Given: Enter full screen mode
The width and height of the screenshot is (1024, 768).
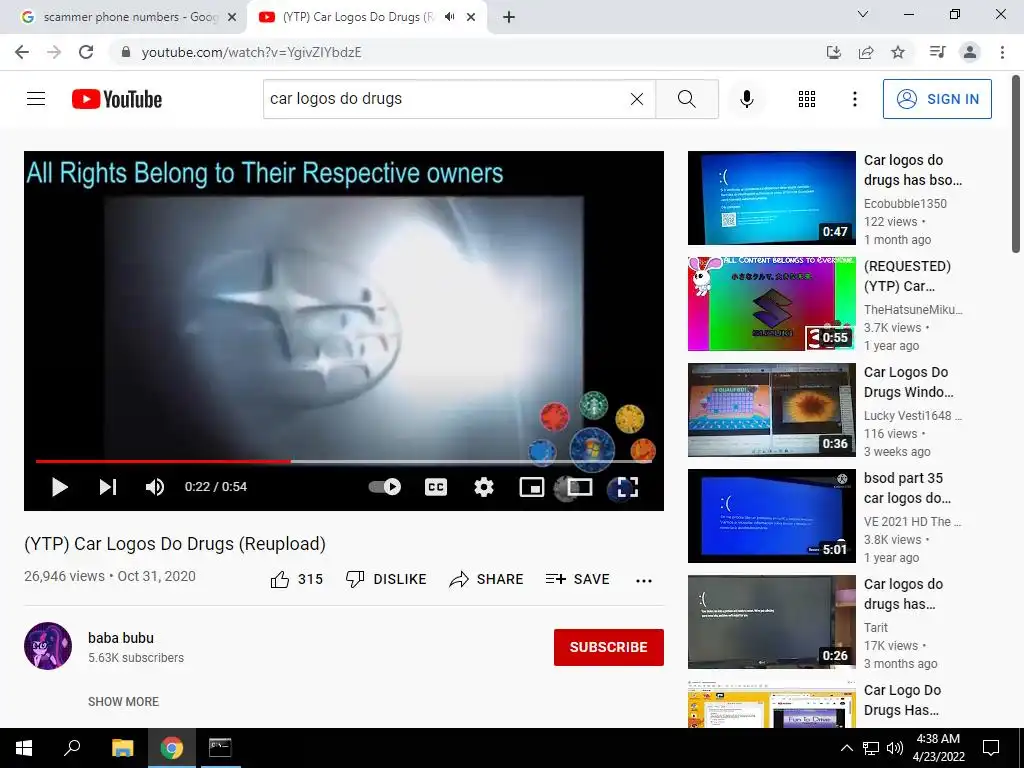Looking at the screenshot, I should 627,487.
